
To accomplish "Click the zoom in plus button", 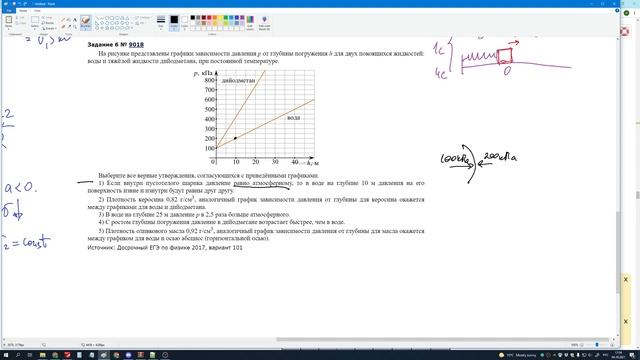I will pyautogui.click(x=612, y=345).
